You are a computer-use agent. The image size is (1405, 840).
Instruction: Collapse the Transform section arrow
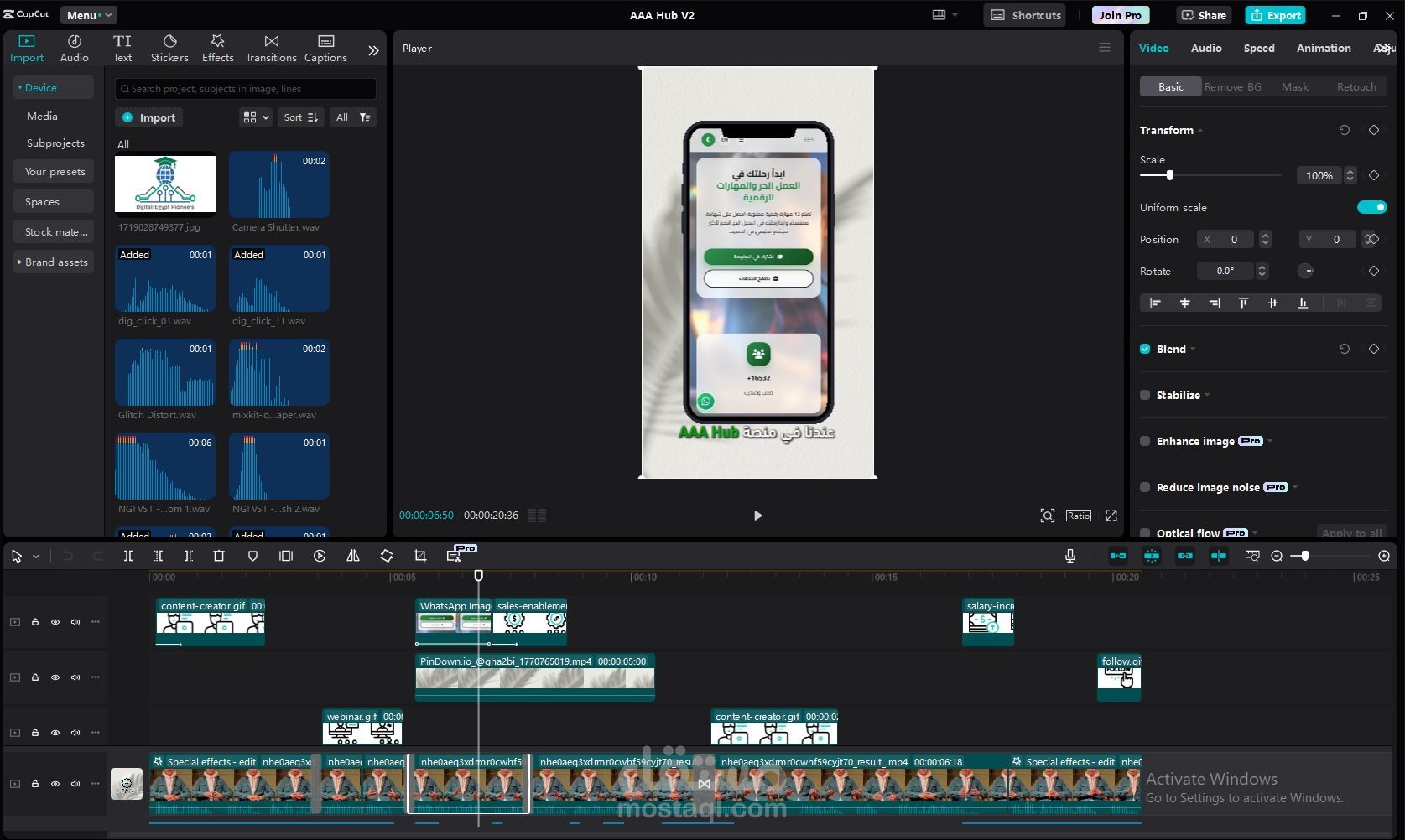point(1200,131)
